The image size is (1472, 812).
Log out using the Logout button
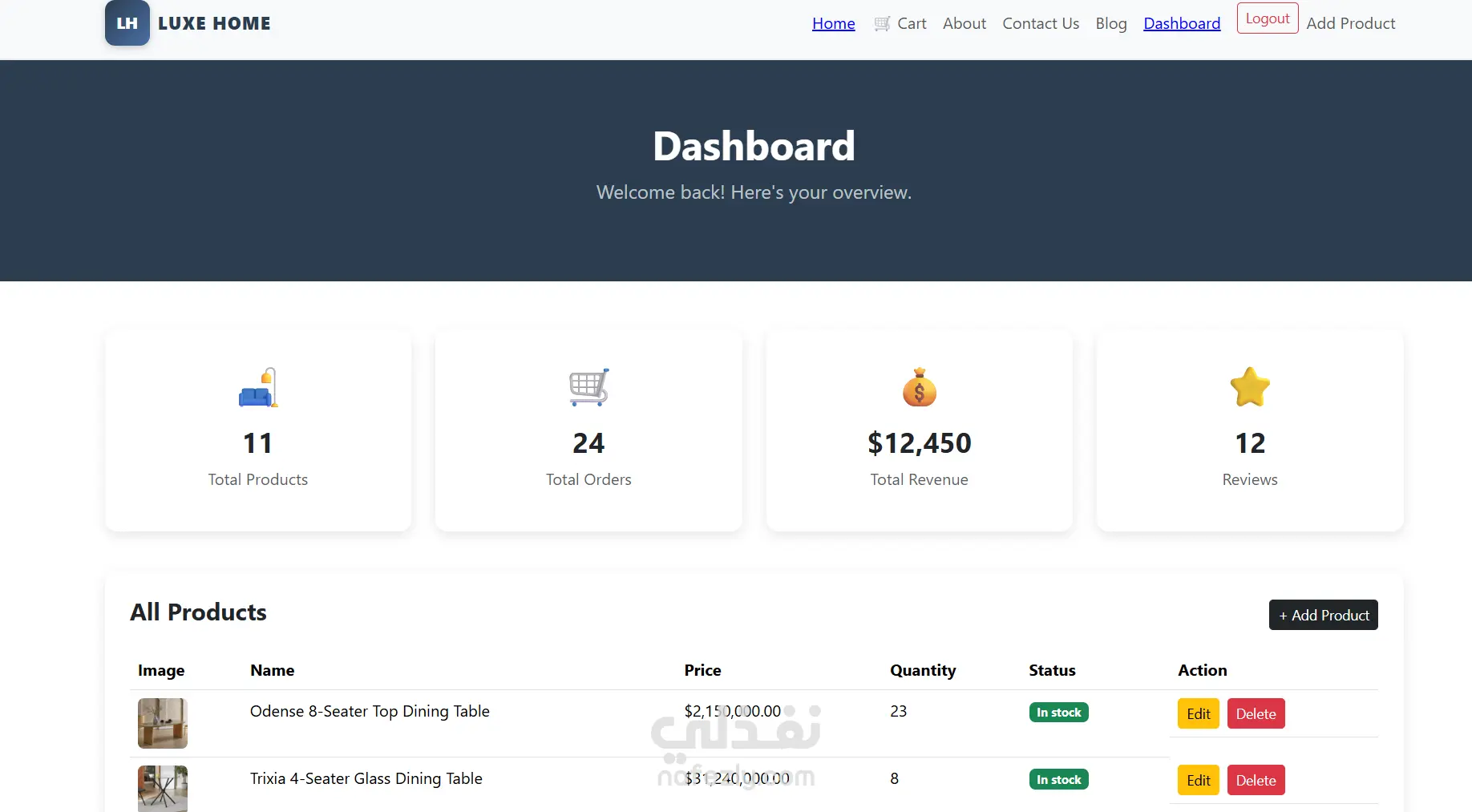coord(1268,18)
